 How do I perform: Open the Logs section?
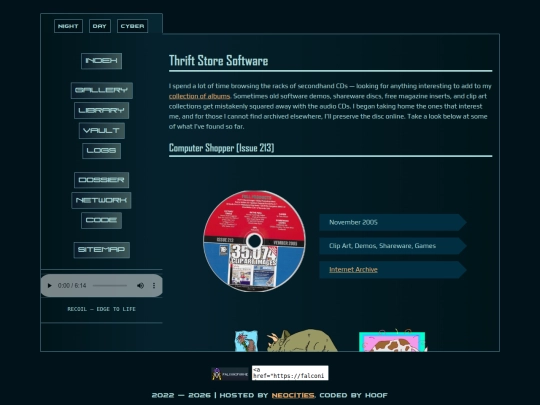click(102, 151)
